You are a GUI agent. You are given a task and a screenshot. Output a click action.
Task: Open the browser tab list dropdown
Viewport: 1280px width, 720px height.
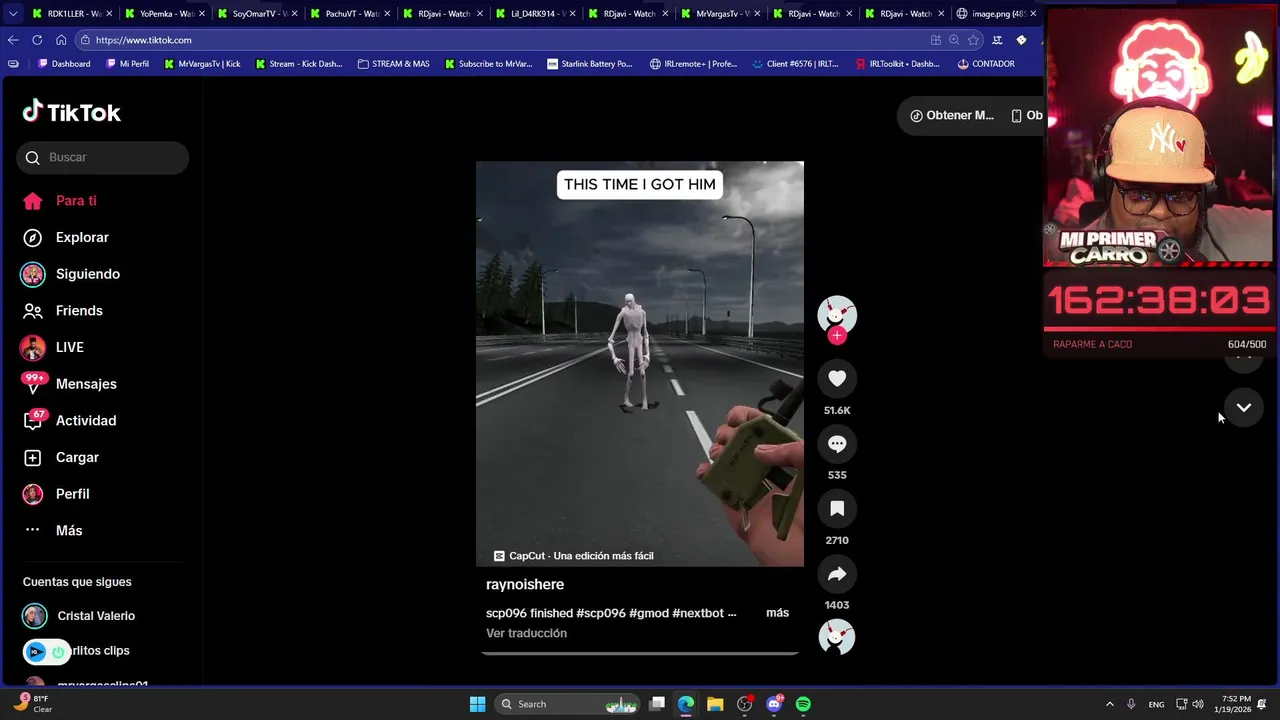(x=12, y=14)
